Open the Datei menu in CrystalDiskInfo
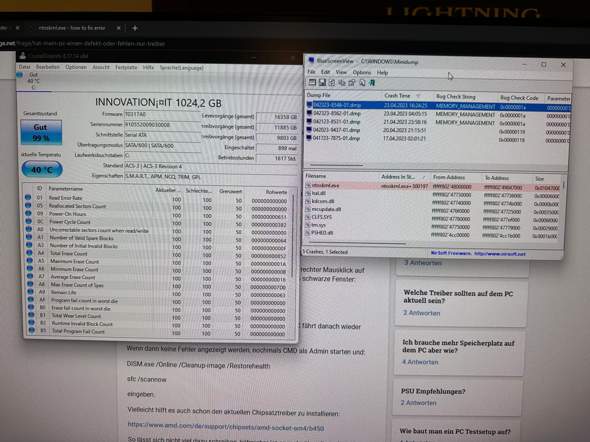 pyautogui.click(x=24, y=67)
